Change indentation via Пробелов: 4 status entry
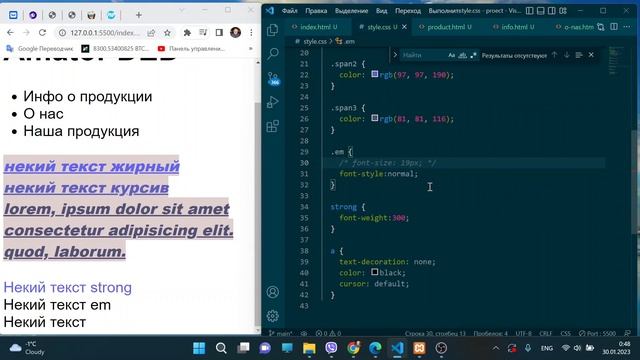Image resolution: width=640 pixels, height=360 pixels. (490, 333)
